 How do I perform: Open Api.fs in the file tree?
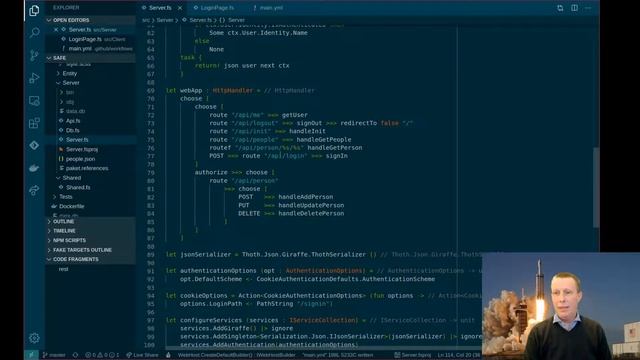[x=73, y=121]
